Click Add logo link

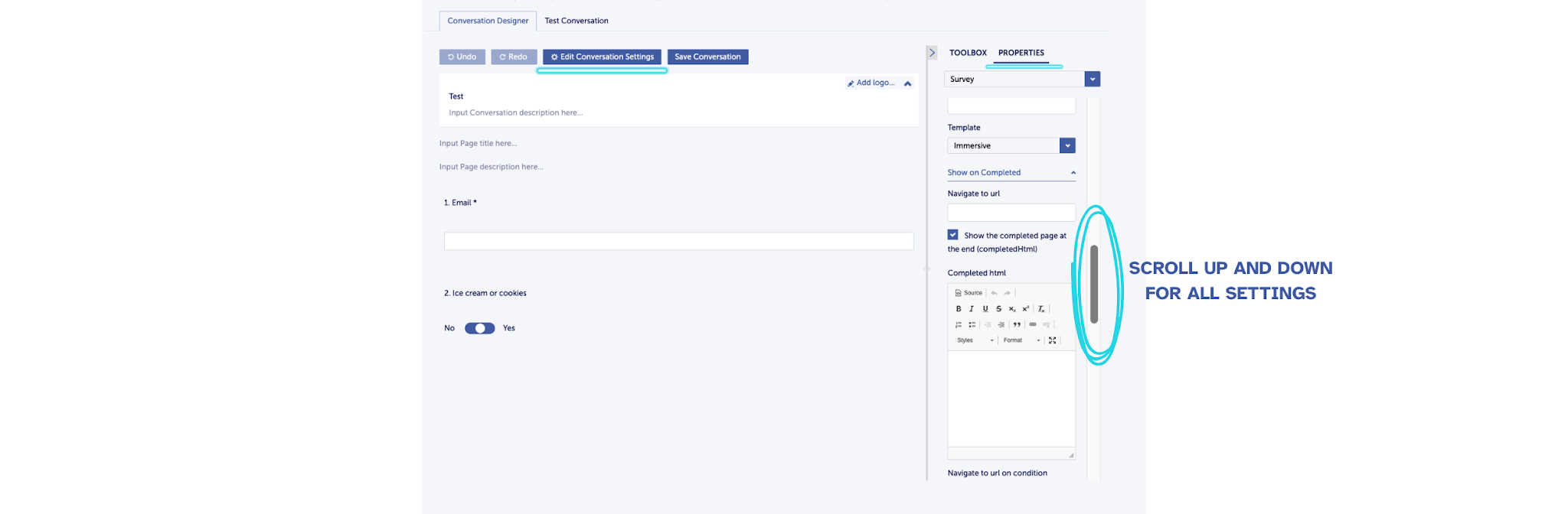coord(871,83)
